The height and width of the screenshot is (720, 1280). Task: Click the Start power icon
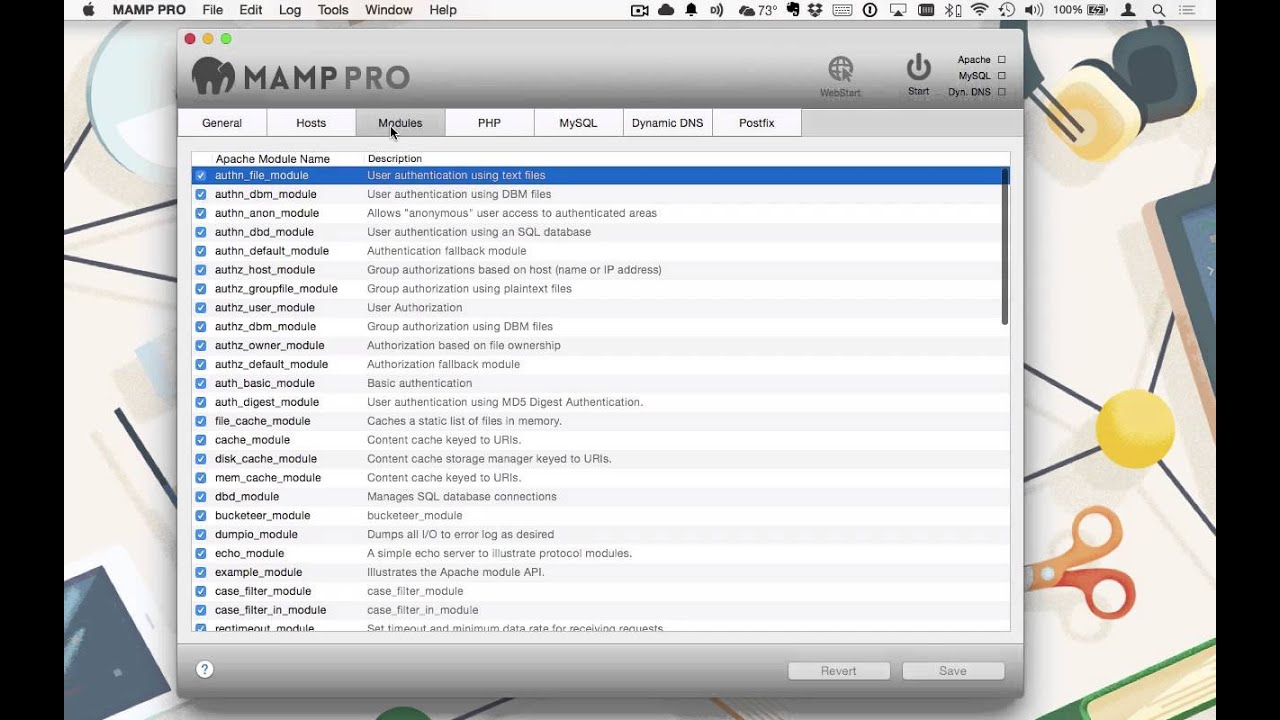[x=918, y=68]
